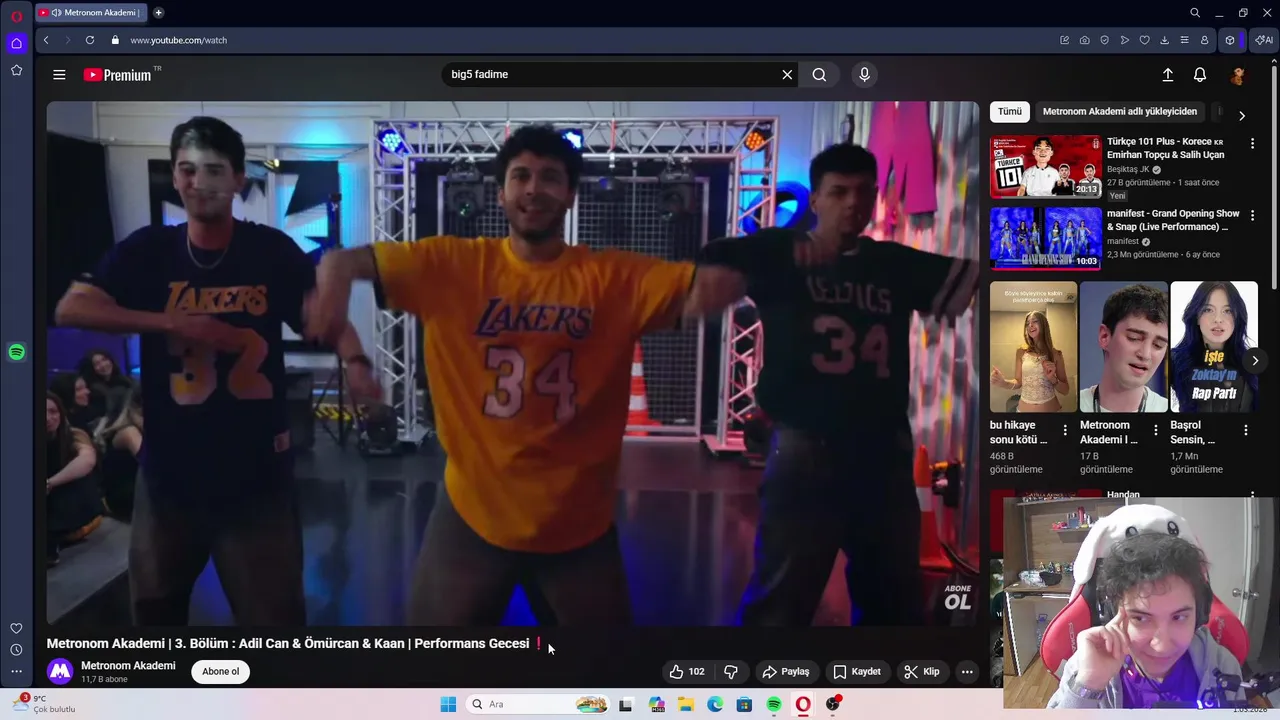The height and width of the screenshot is (720, 1280).
Task: Open the account avatar menu
Action: (x=1238, y=75)
